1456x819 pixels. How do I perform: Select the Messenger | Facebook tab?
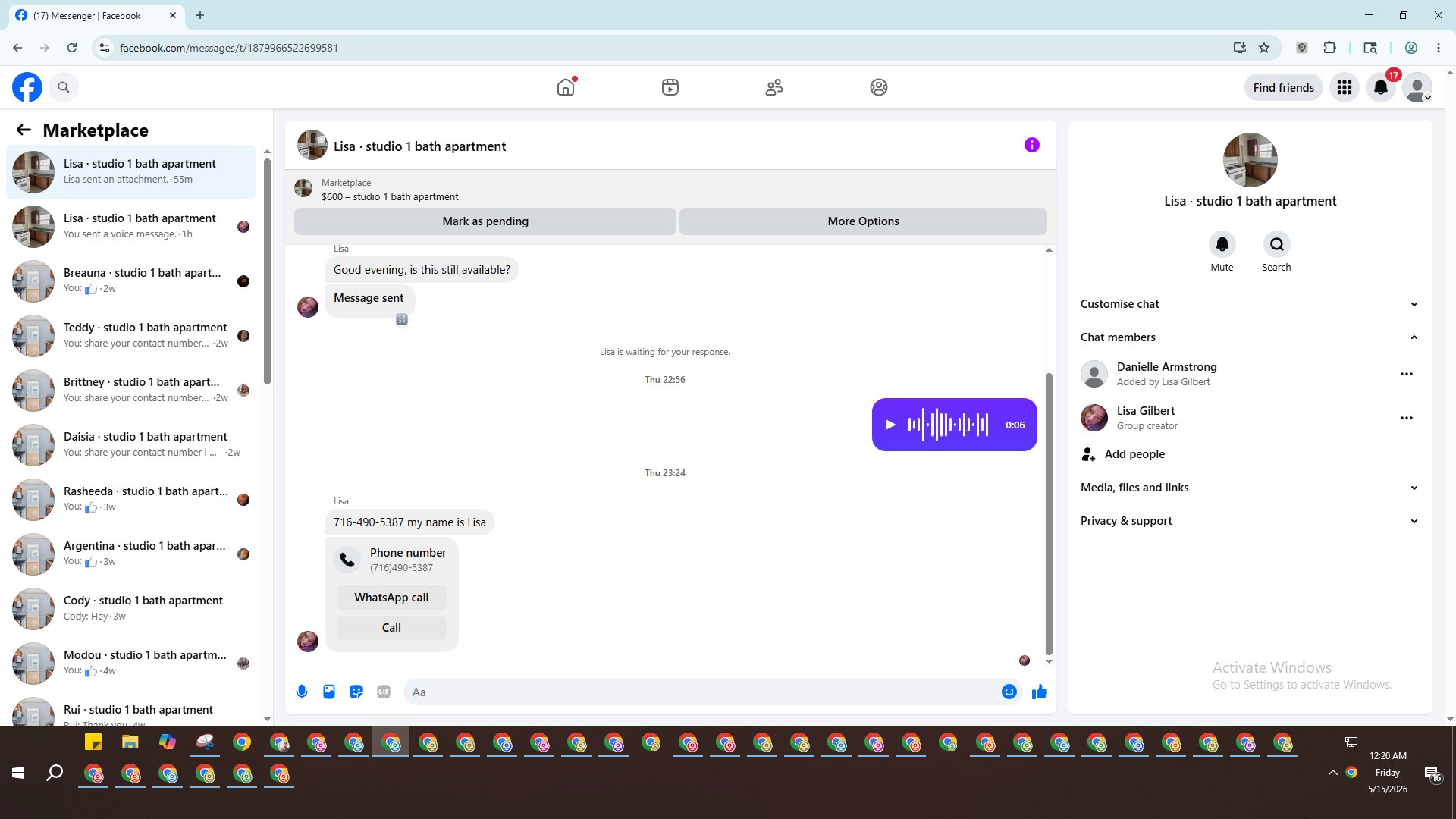96,15
